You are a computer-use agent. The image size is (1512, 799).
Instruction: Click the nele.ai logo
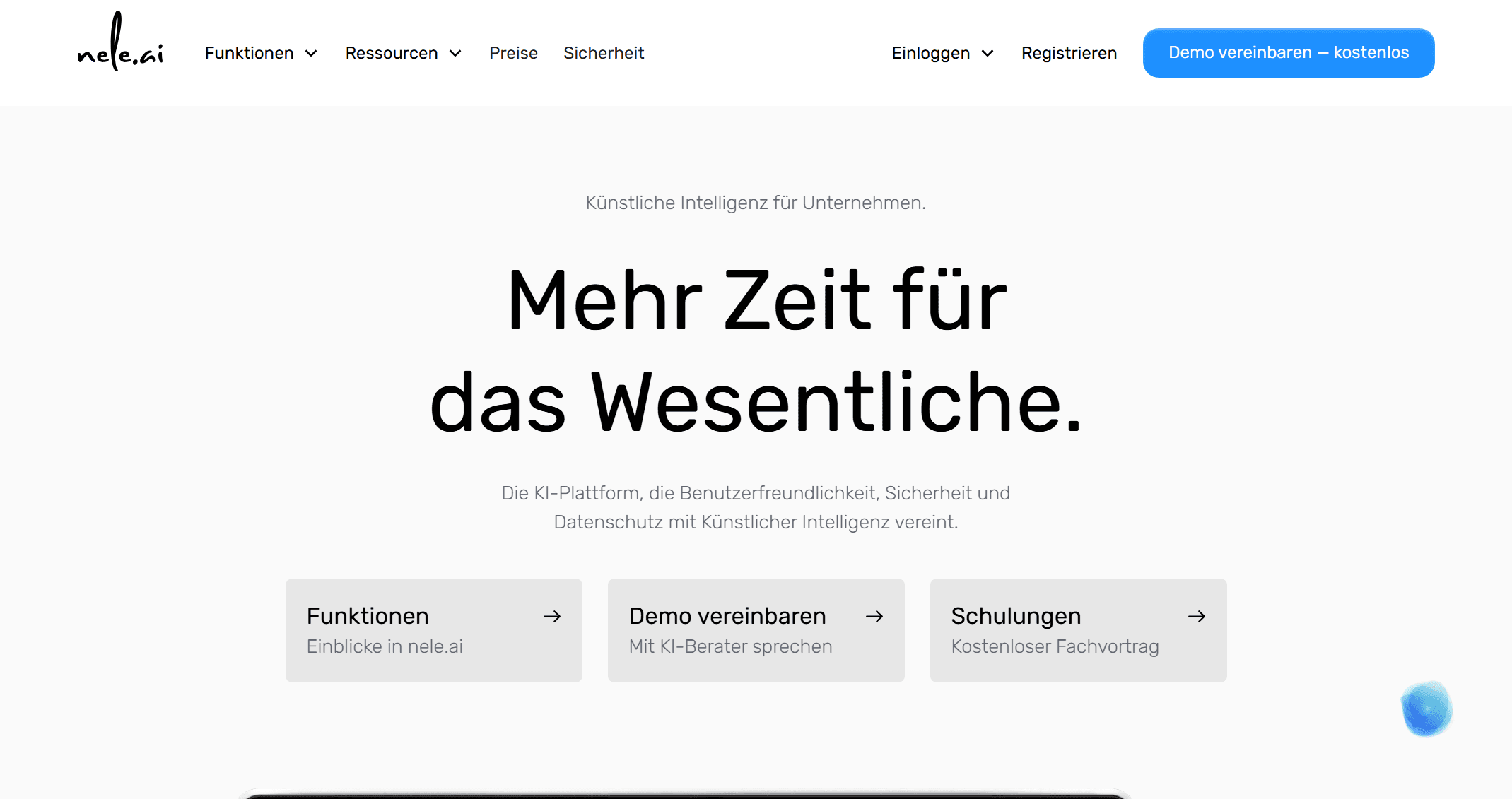coord(120,44)
